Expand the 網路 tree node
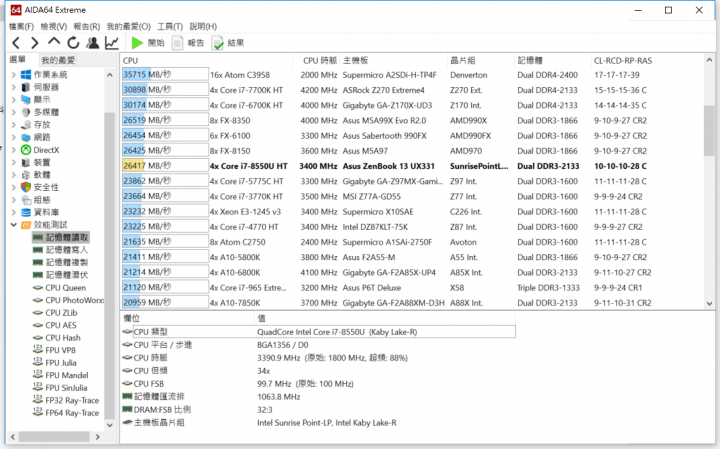This screenshot has height=449, width=720. pyautogui.click(x=13, y=137)
